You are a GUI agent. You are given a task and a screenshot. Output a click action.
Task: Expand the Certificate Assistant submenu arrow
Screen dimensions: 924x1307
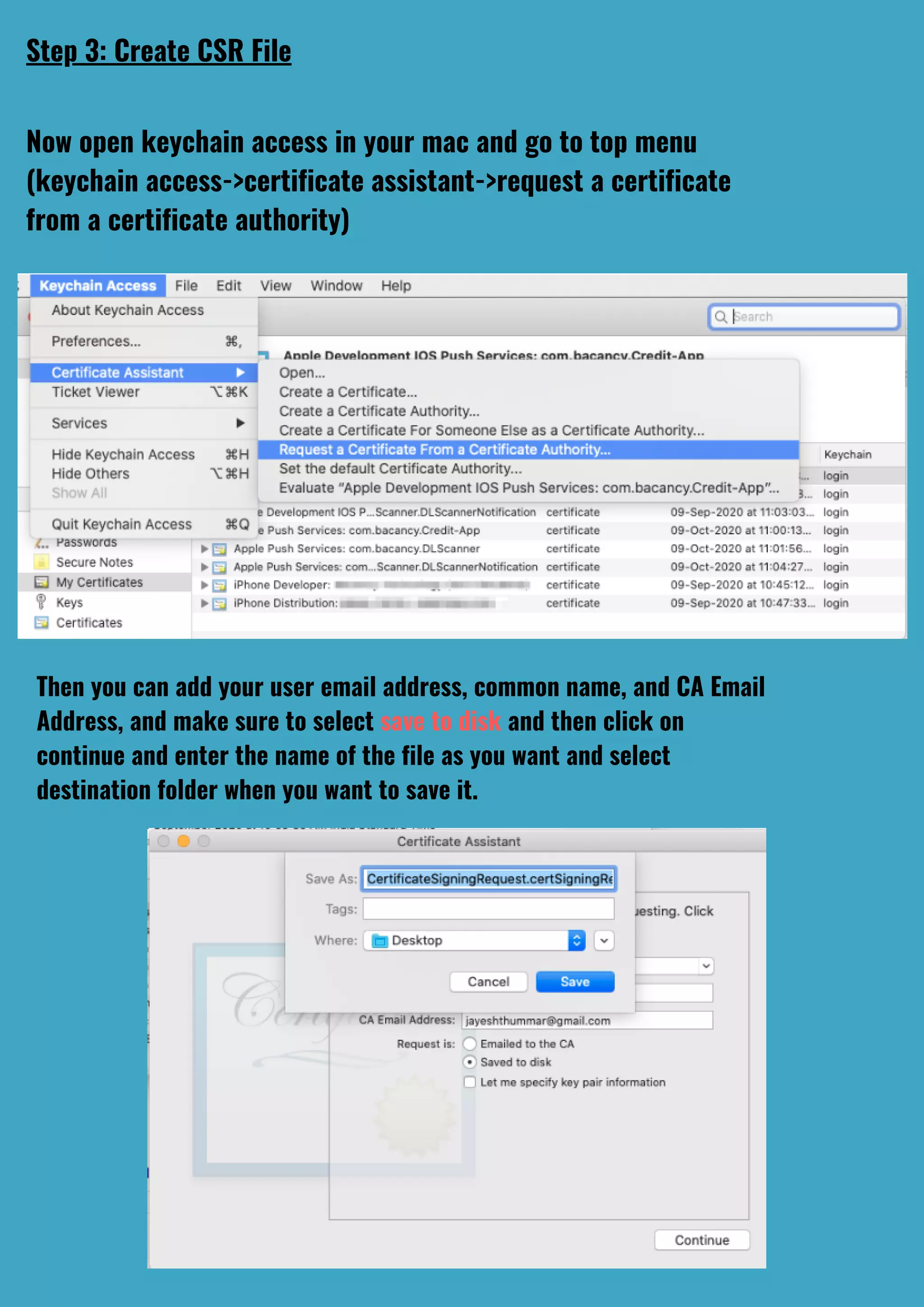pos(240,372)
